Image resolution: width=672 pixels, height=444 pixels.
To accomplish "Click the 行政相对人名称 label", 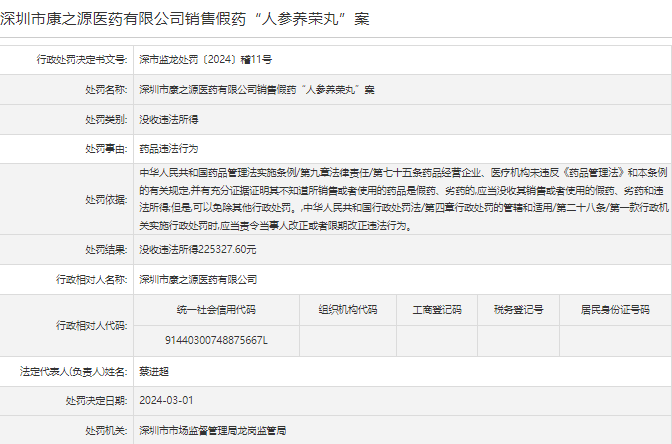I will [x=92, y=279].
